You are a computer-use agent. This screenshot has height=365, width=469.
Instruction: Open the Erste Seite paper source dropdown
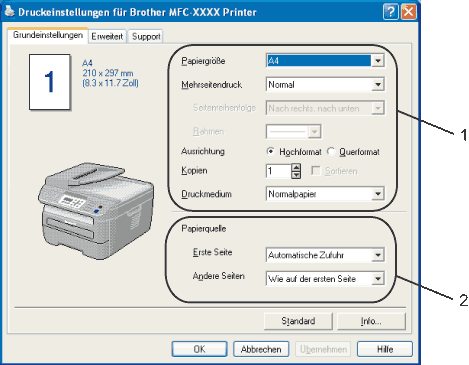pyautogui.click(x=378, y=255)
